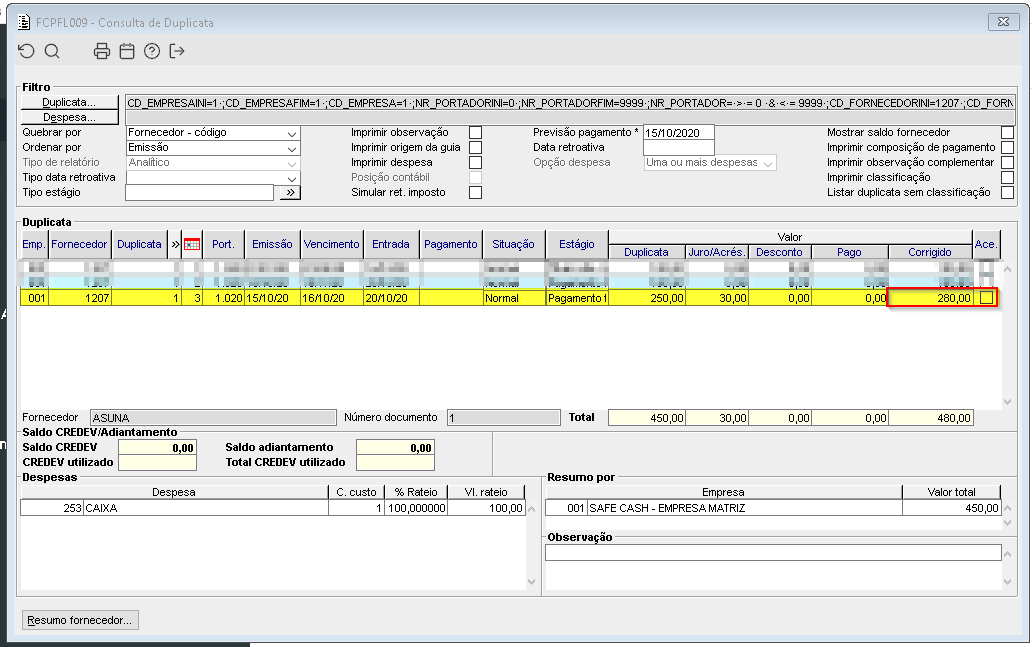Click the red calendar column header icon
Viewport: 1032px width, 647px height.
[192, 243]
